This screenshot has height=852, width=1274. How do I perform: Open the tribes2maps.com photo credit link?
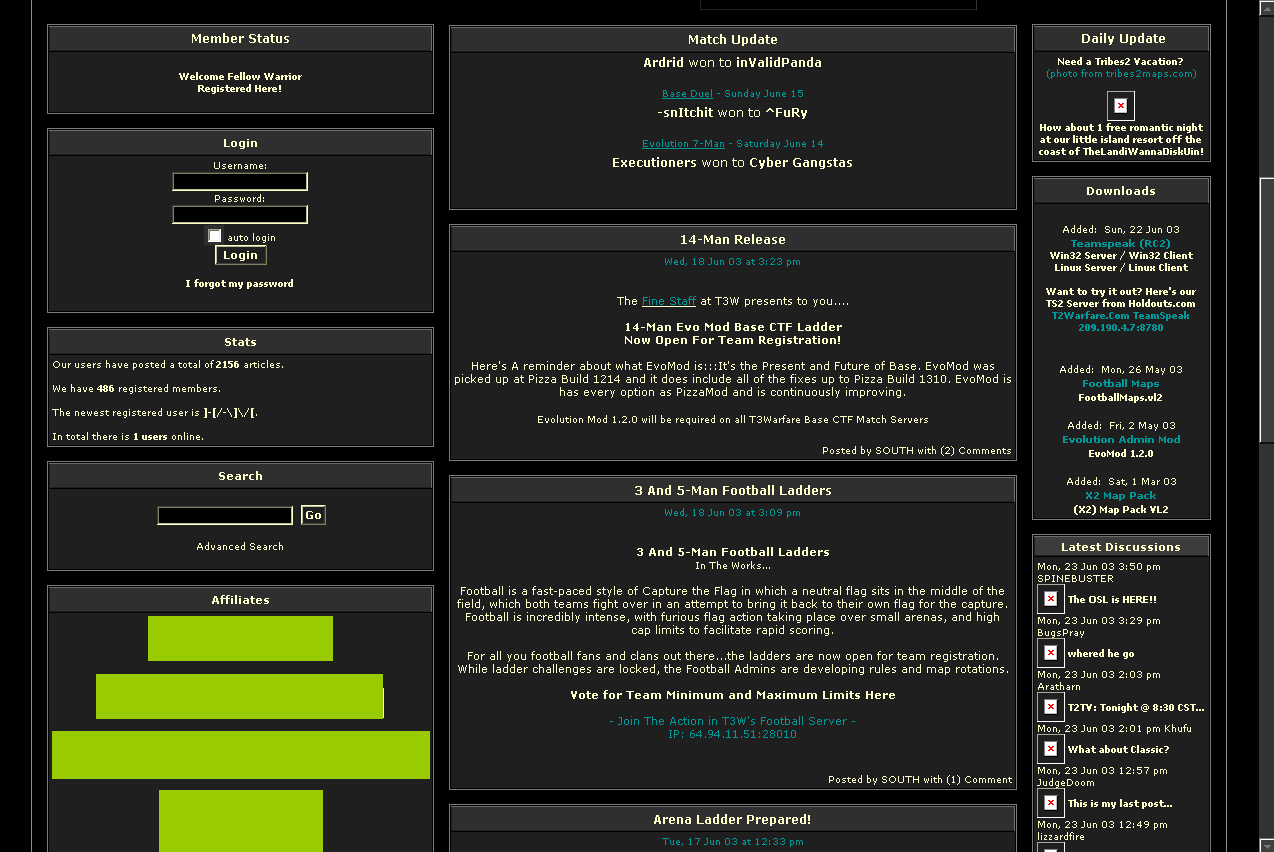pos(1121,74)
